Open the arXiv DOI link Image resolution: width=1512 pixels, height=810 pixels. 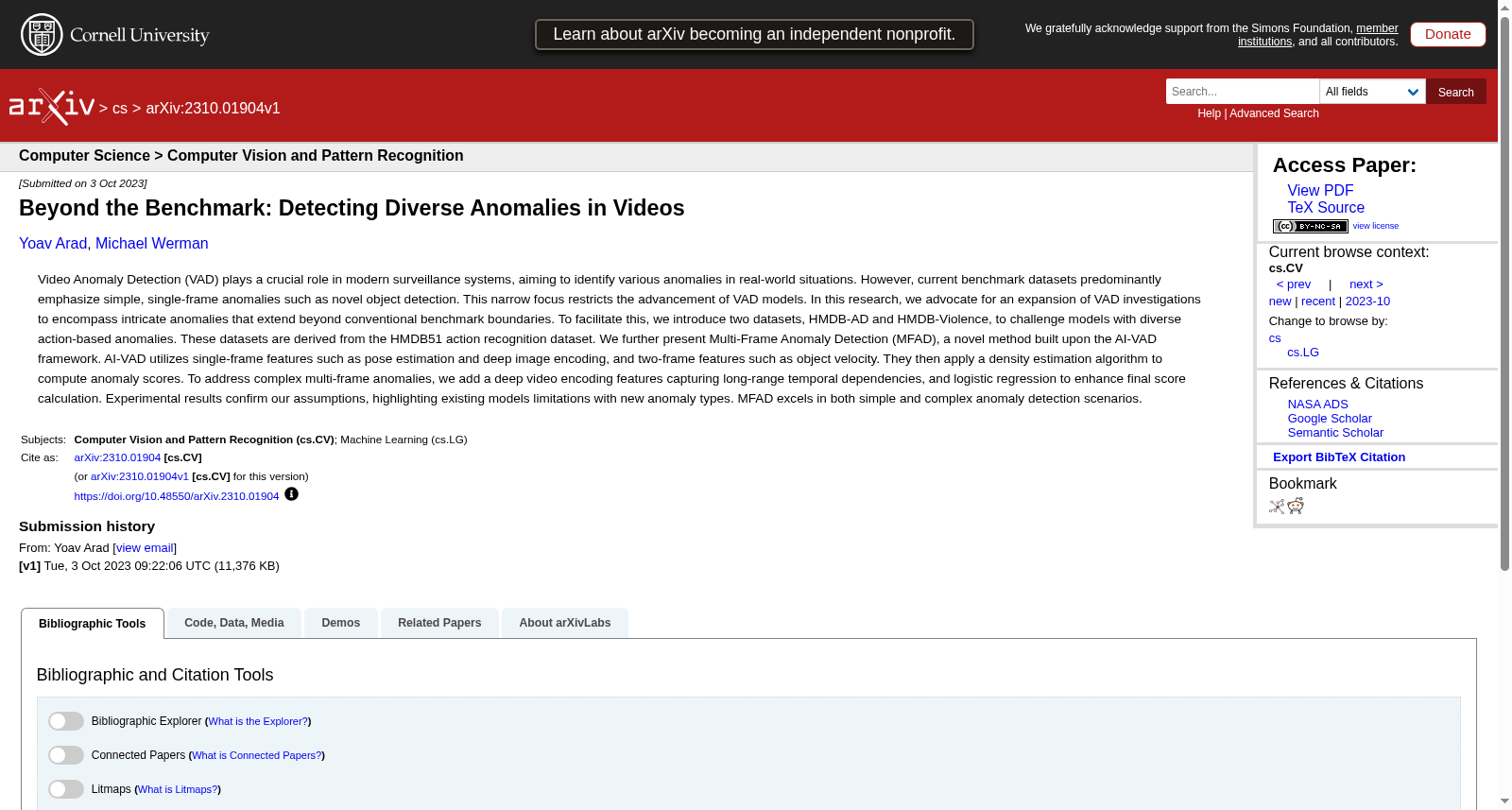click(177, 496)
